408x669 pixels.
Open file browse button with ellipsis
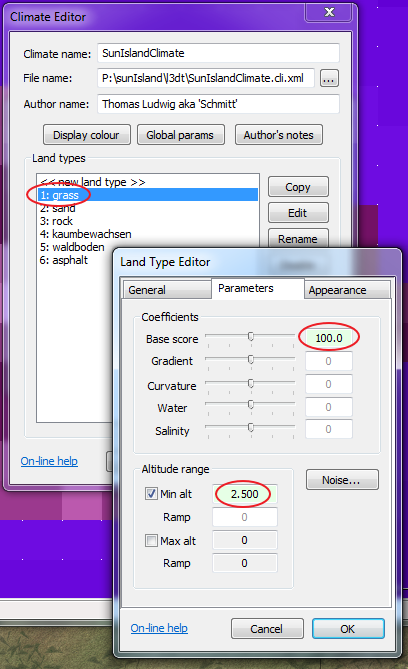tap(329, 79)
